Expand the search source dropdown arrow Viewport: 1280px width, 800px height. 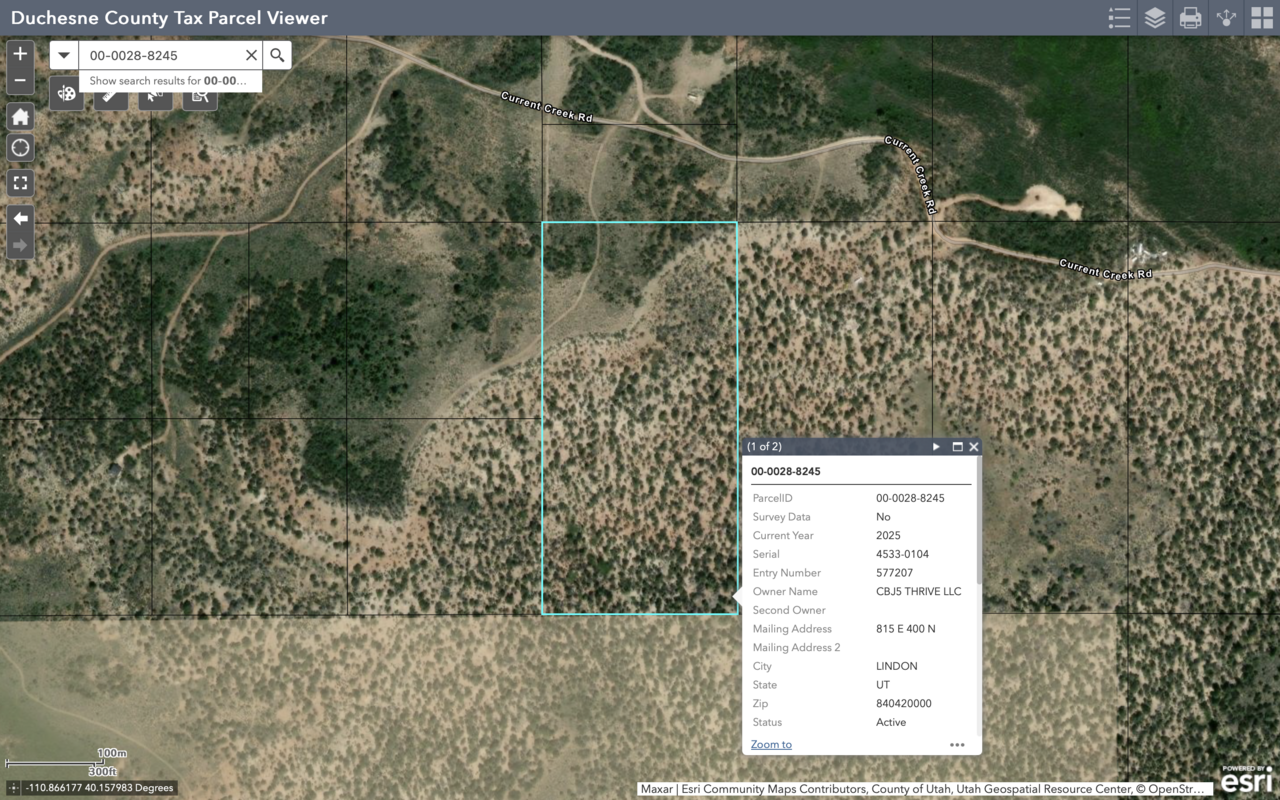pyautogui.click(x=64, y=55)
